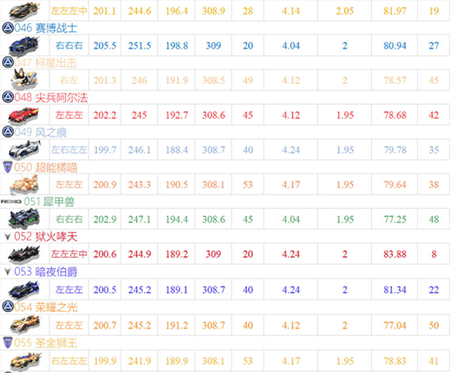Image resolution: width=450 pixels, height=373 pixels.
Task: Select the 243.3 cell in 超能橘喵 row
Action: click(x=139, y=184)
